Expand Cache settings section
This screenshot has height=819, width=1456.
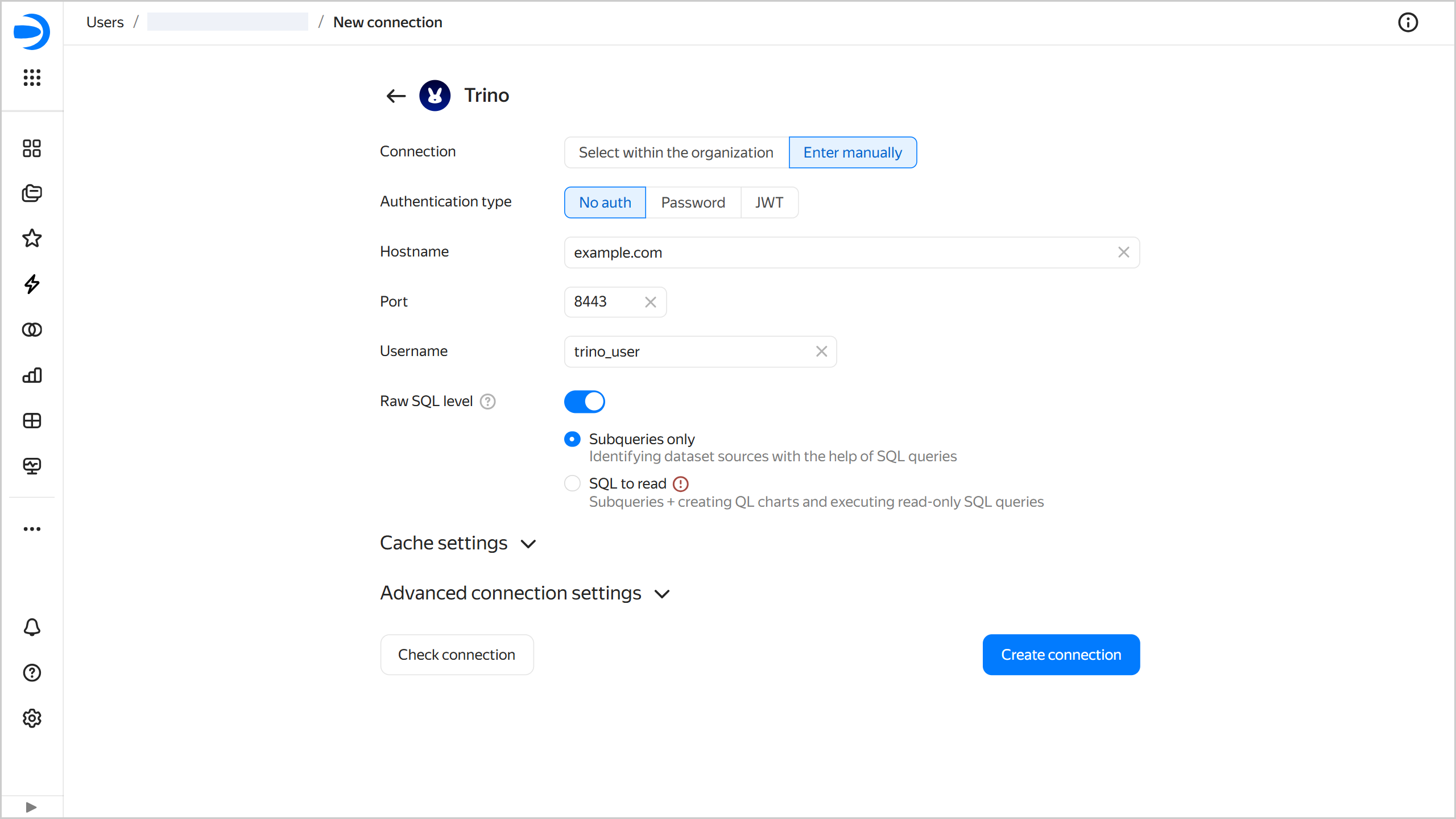[458, 543]
